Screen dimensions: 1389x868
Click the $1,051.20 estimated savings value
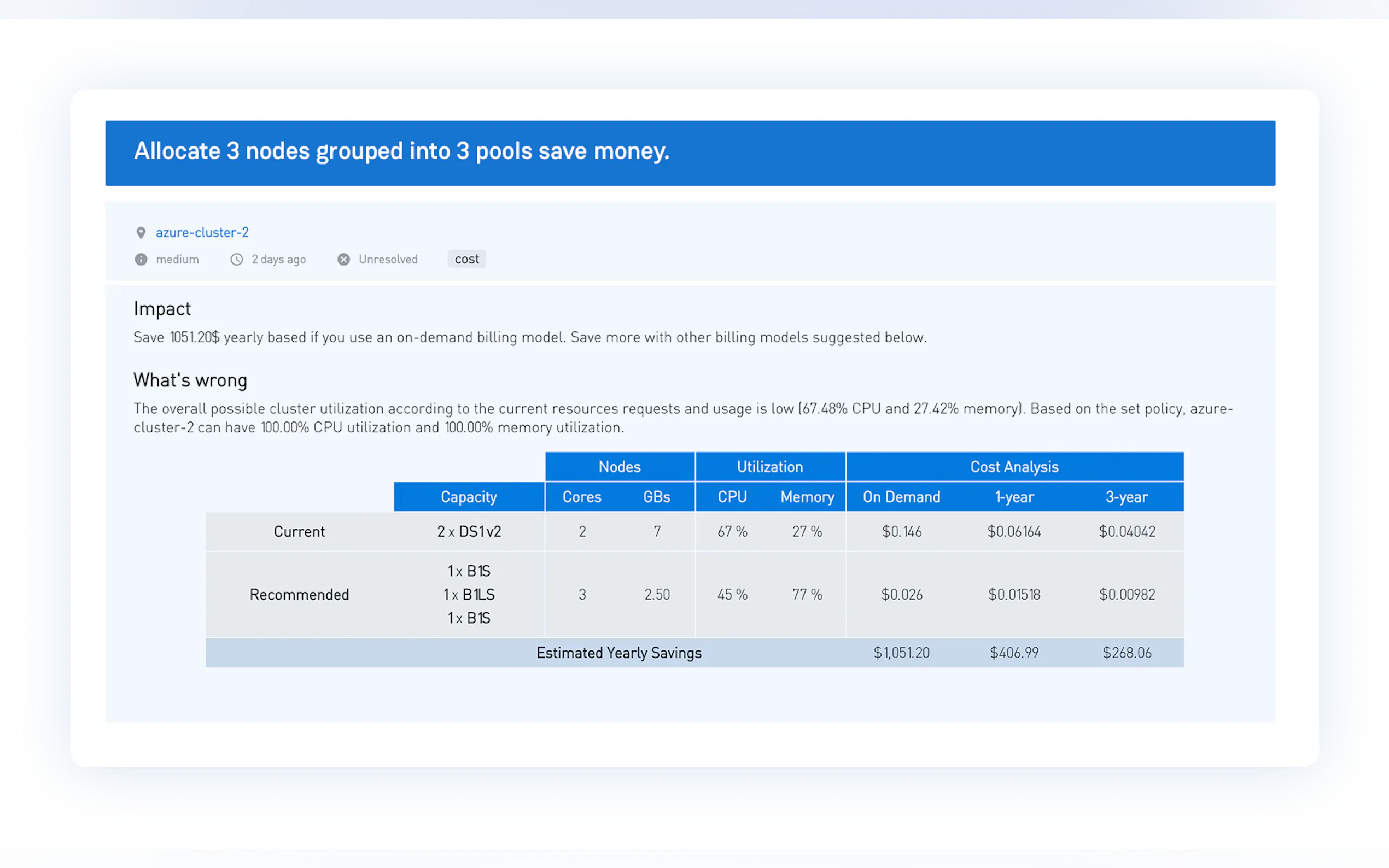point(902,653)
